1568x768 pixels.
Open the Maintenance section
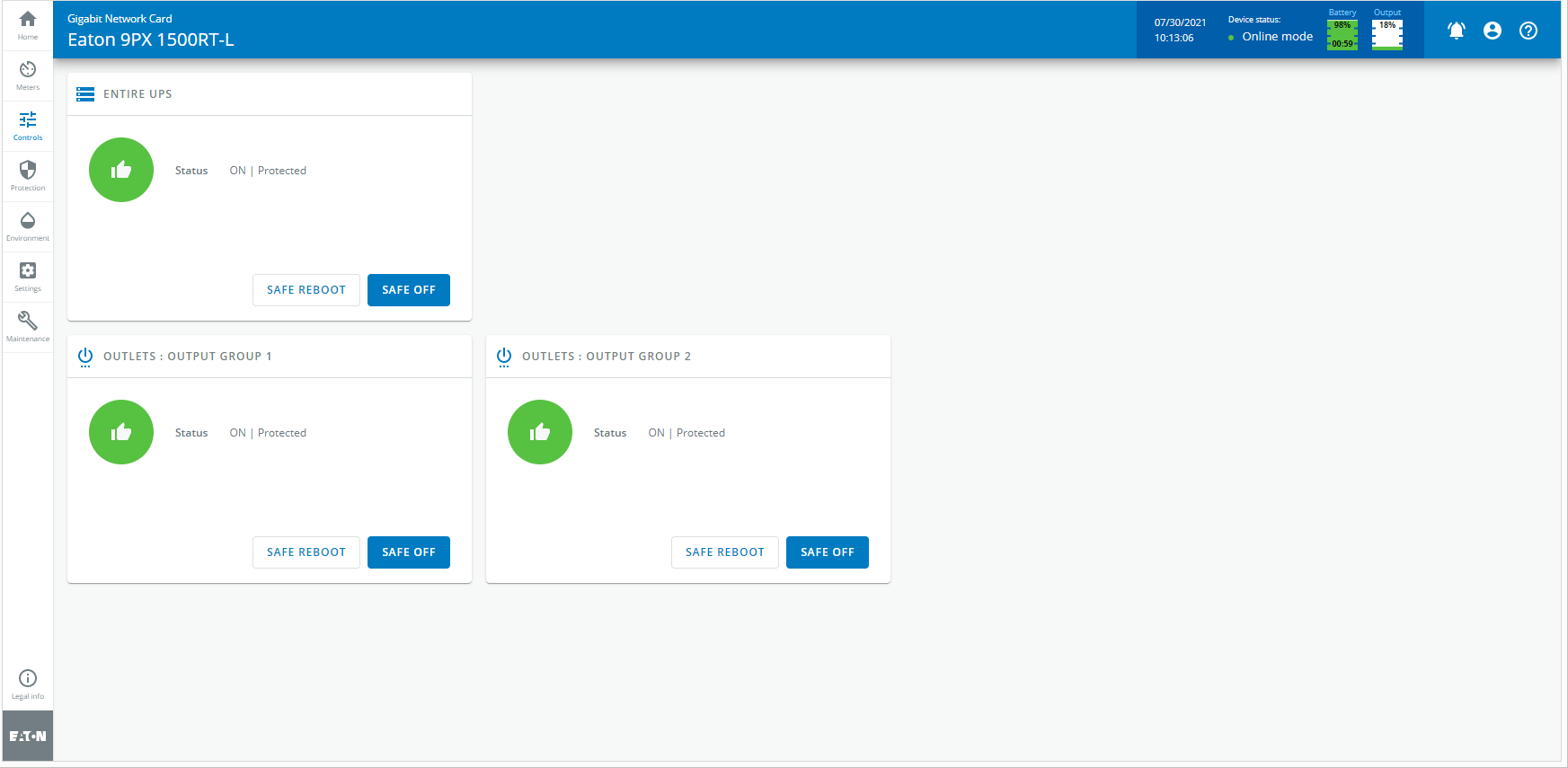point(28,327)
